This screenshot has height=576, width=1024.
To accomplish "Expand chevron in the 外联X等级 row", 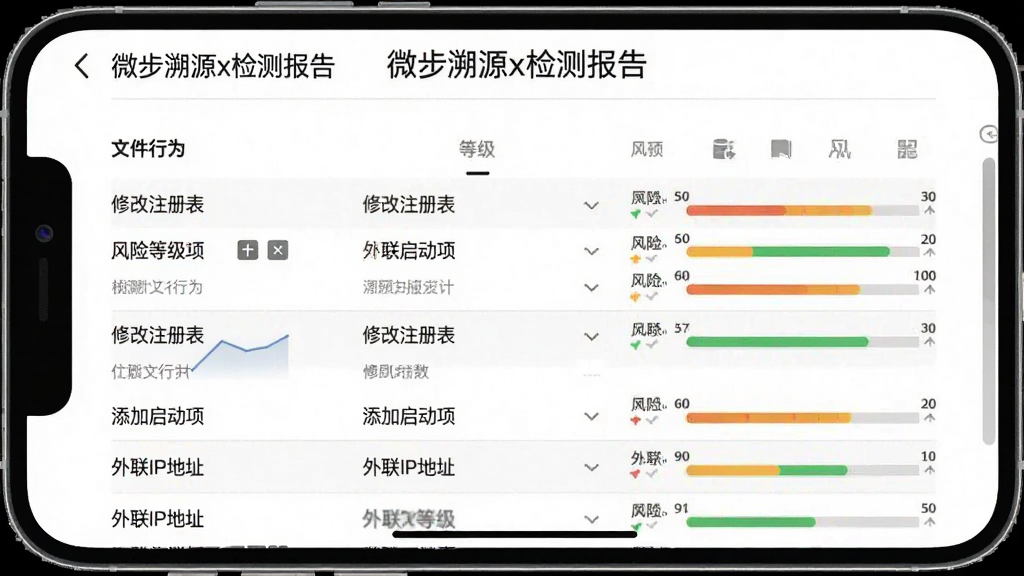I will pyautogui.click(x=591, y=520).
